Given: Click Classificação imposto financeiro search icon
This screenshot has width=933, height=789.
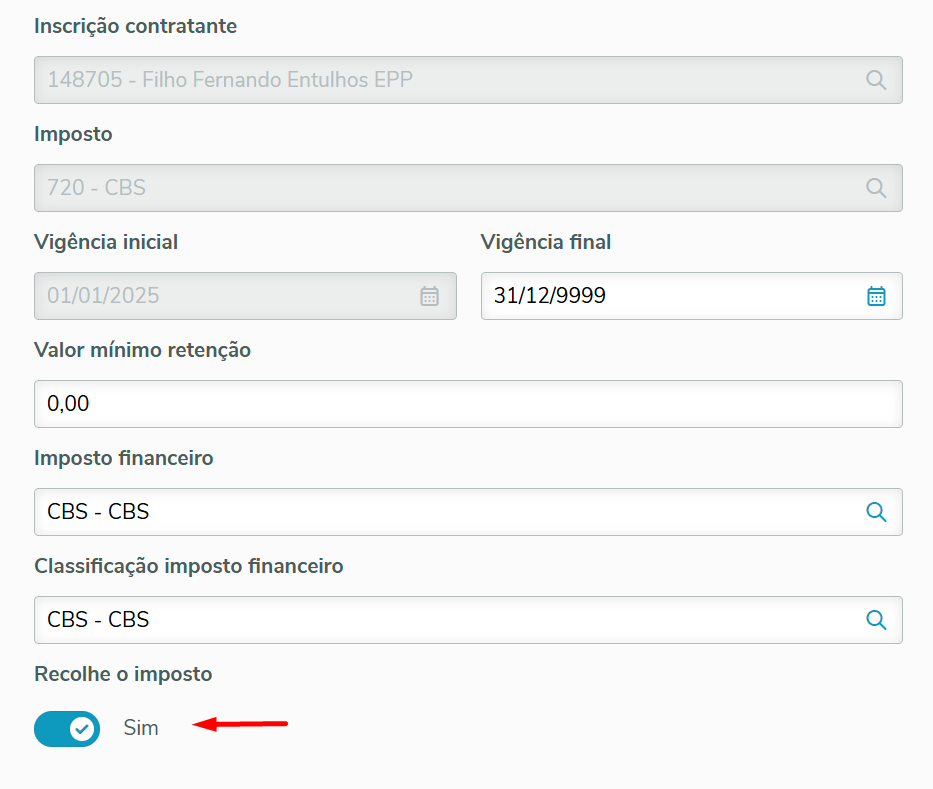Looking at the screenshot, I should pos(876,620).
